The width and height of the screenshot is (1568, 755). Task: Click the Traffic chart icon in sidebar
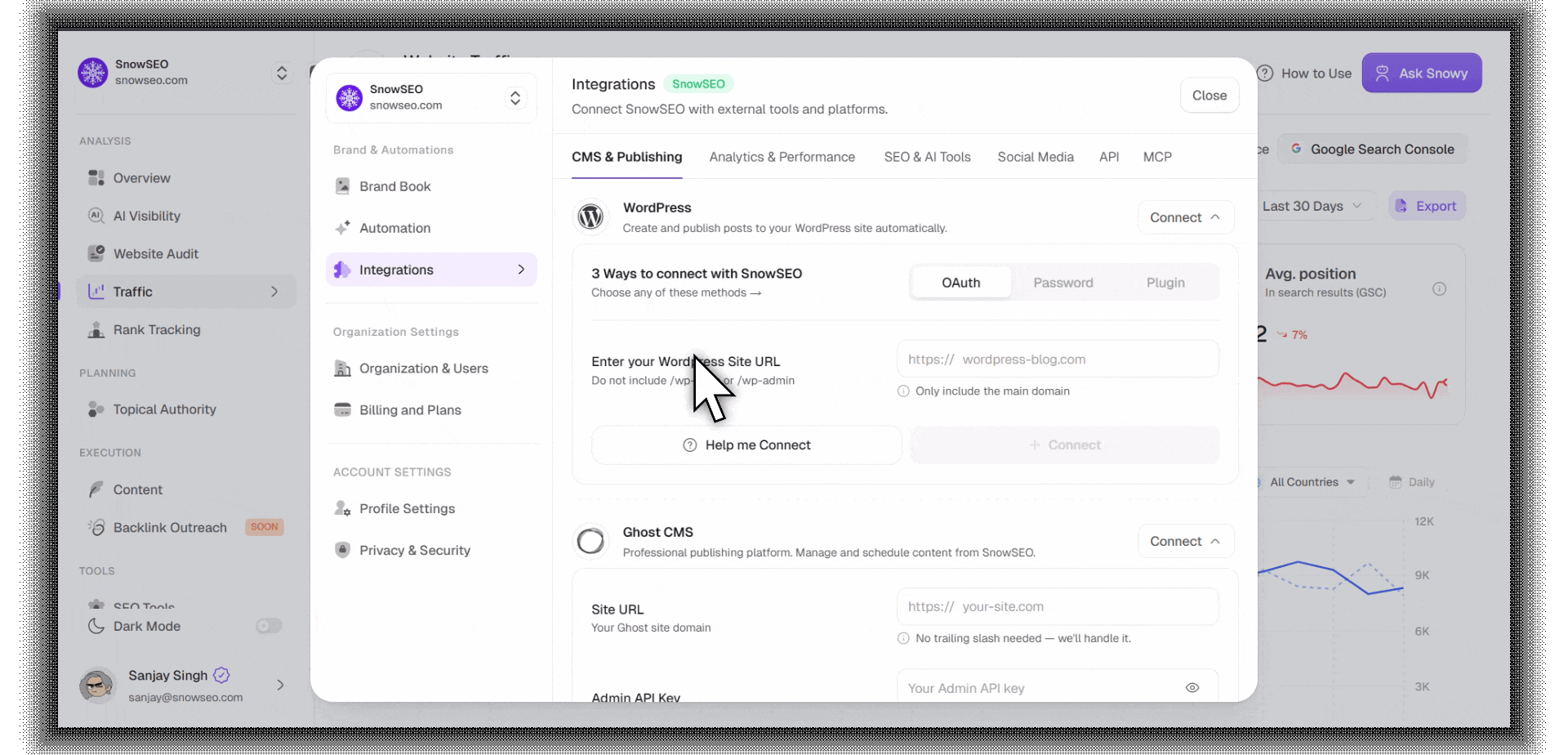click(96, 292)
